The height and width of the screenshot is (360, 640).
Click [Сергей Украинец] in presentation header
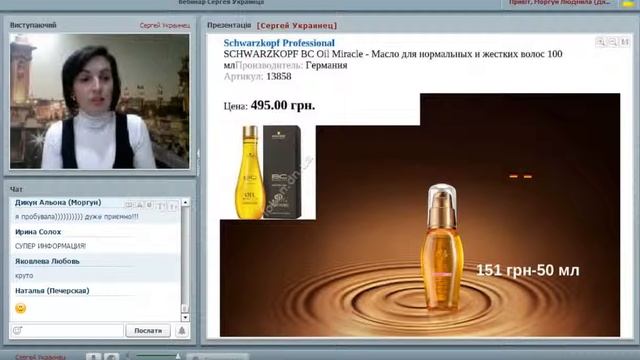point(297,26)
